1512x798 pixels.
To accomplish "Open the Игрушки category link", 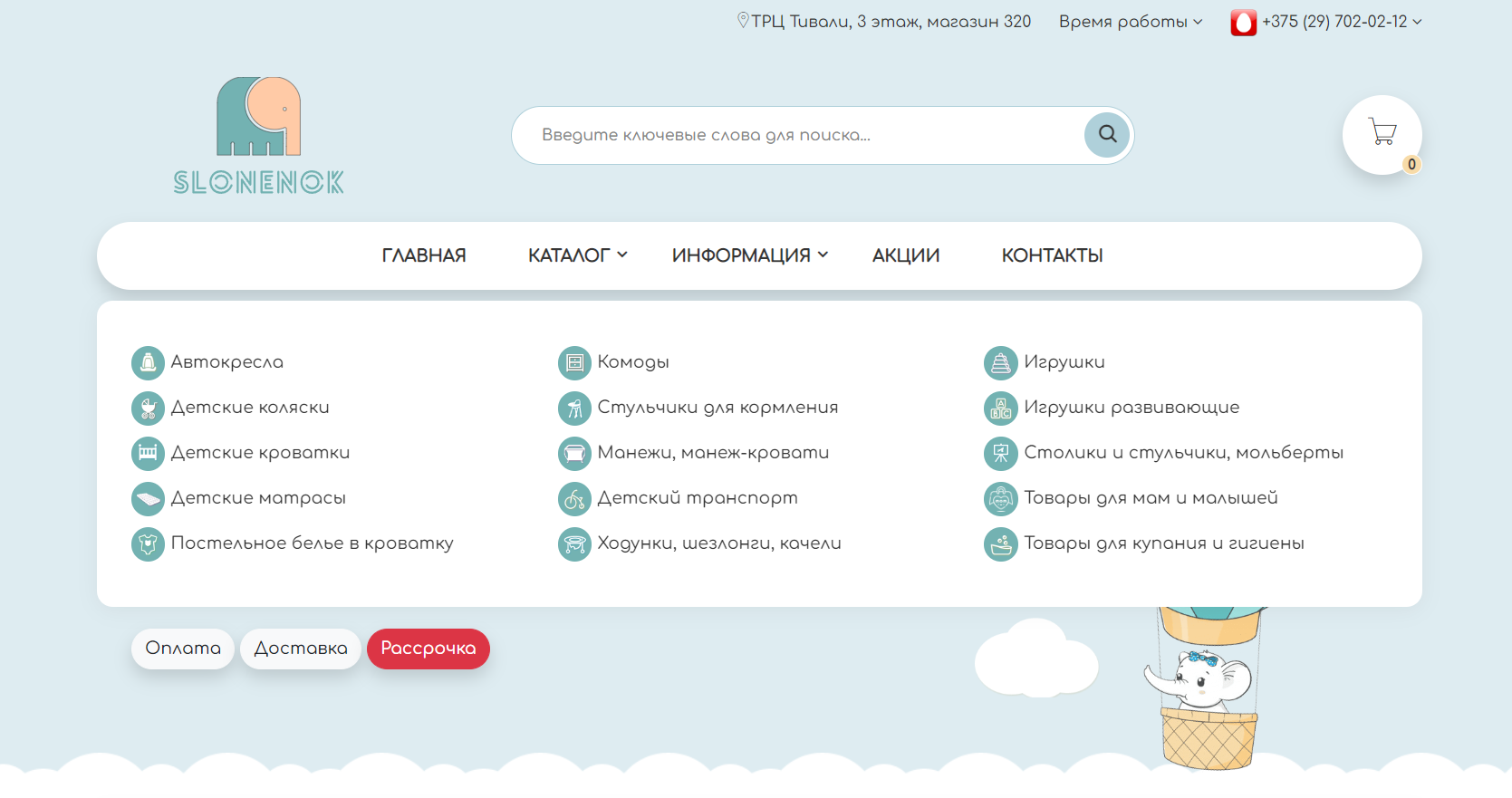I will click(x=1064, y=362).
